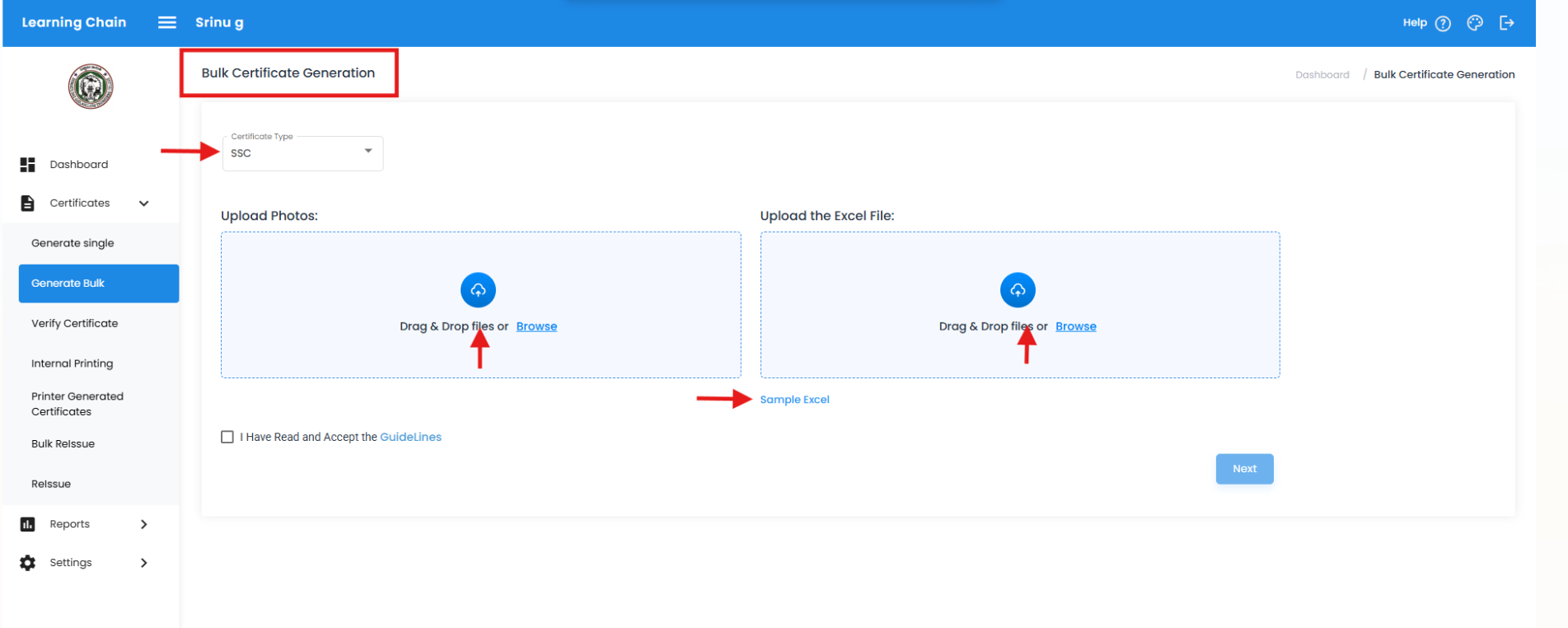Viewport: 1568px width, 628px height.
Task: Click the Excel upload cloud icon
Action: (x=1018, y=290)
